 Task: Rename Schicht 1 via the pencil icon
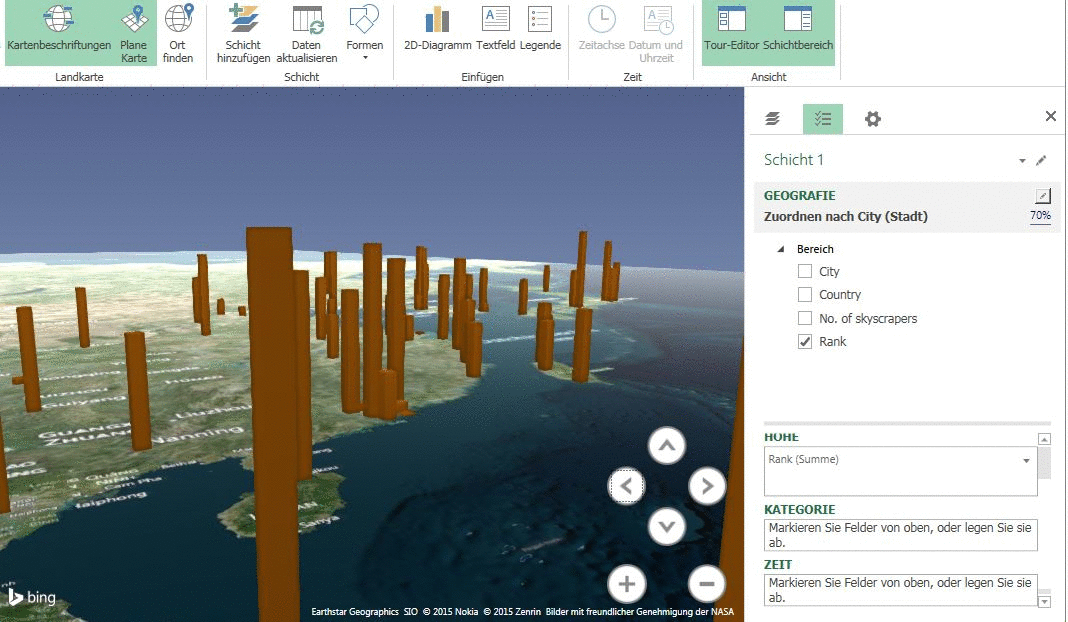pyautogui.click(x=1042, y=159)
